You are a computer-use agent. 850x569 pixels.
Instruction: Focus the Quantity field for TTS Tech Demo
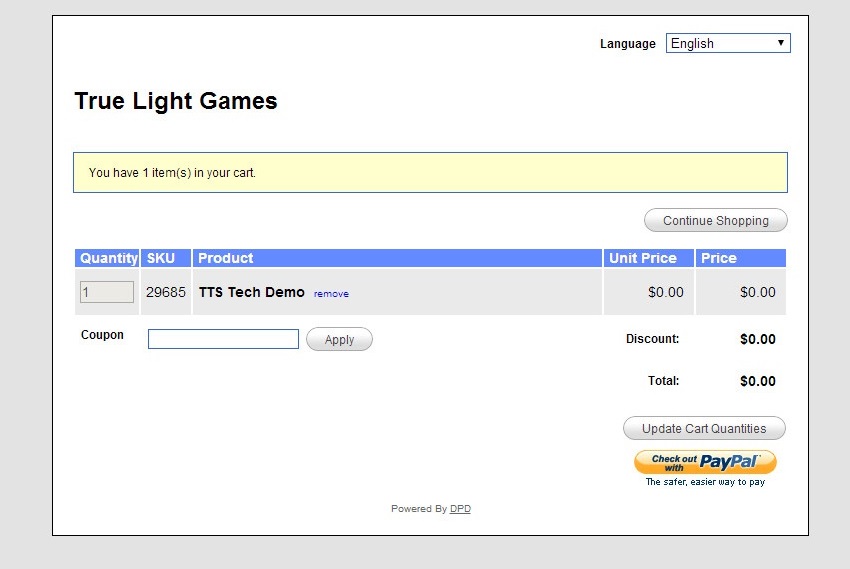point(106,292)
